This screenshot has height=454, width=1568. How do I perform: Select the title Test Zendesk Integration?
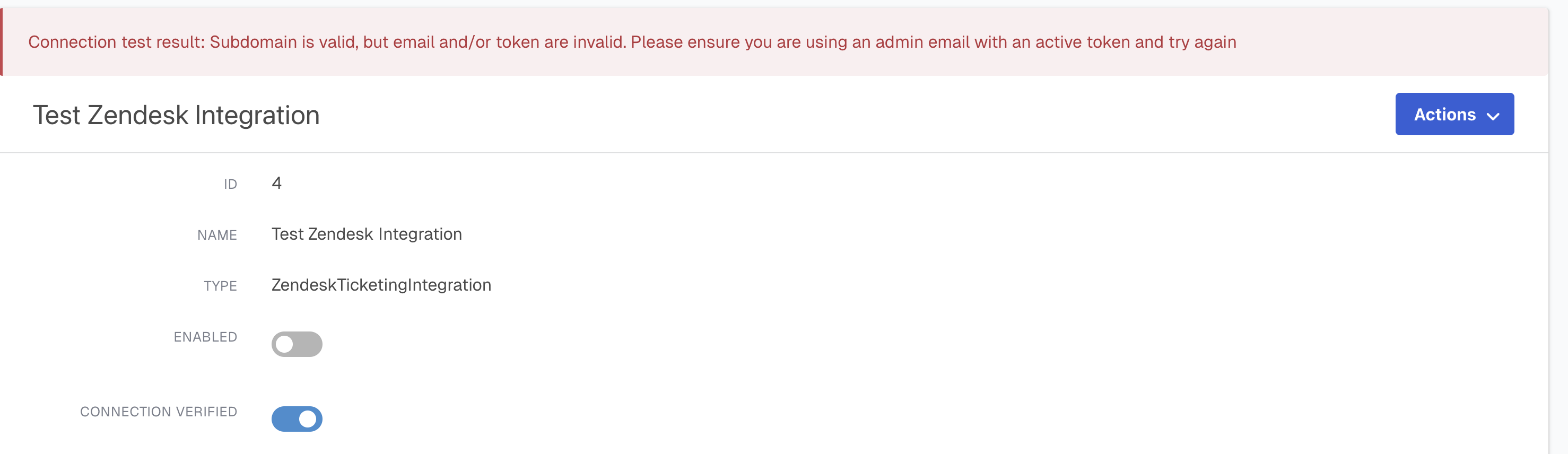click(x=177, y=115)
